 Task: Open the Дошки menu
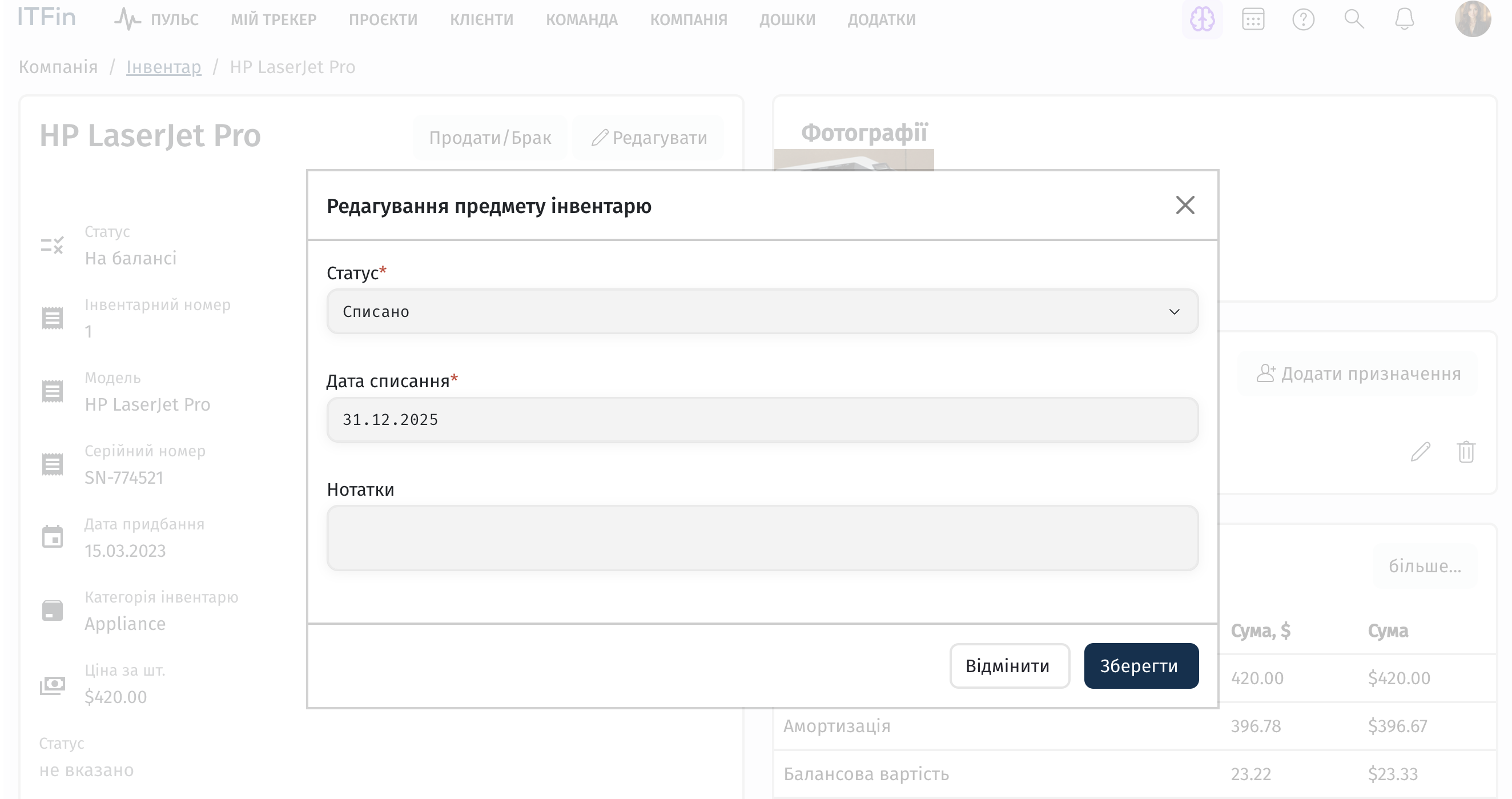787,20
